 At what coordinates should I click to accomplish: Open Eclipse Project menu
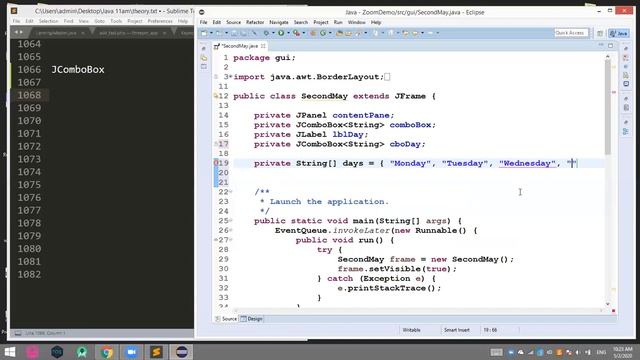pyautogui.click(x=321, y=22)
